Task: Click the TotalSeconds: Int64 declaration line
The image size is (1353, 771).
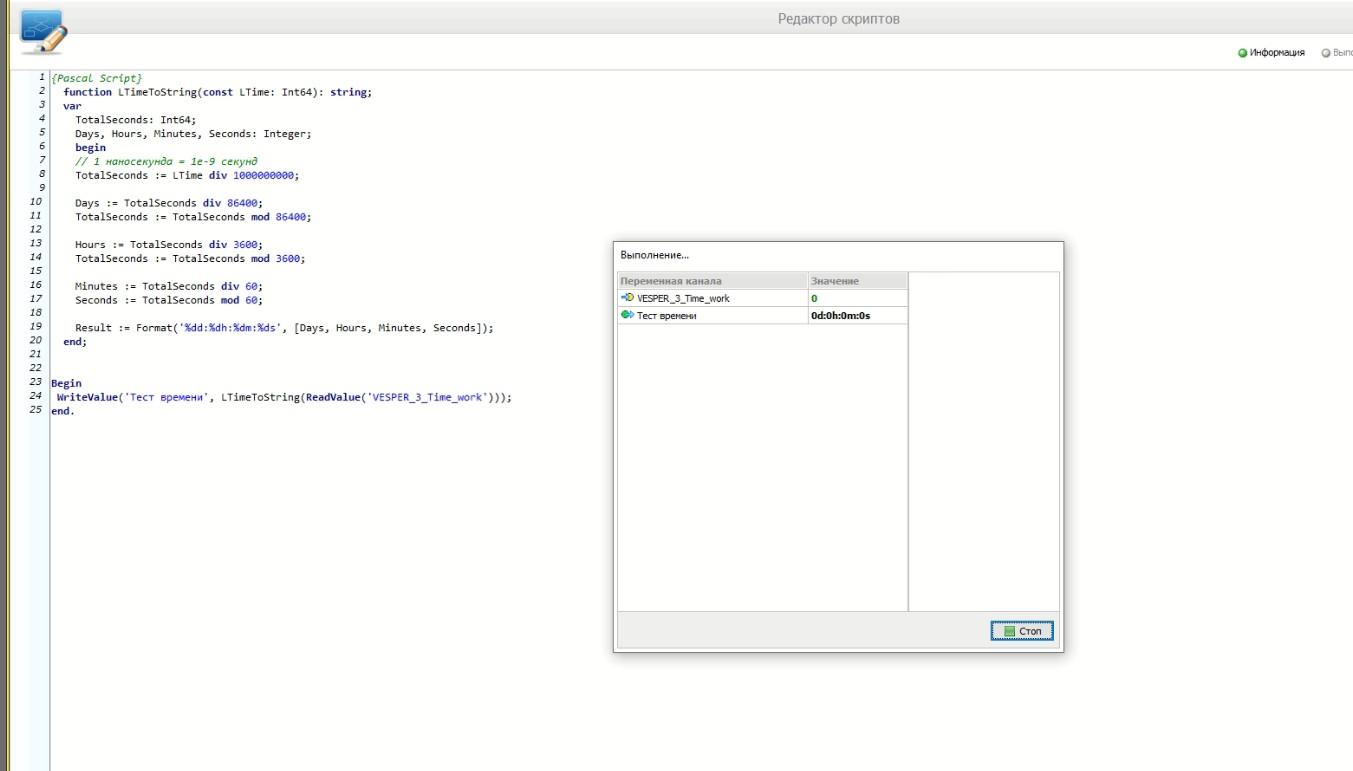Action: (x=136, y=119)
